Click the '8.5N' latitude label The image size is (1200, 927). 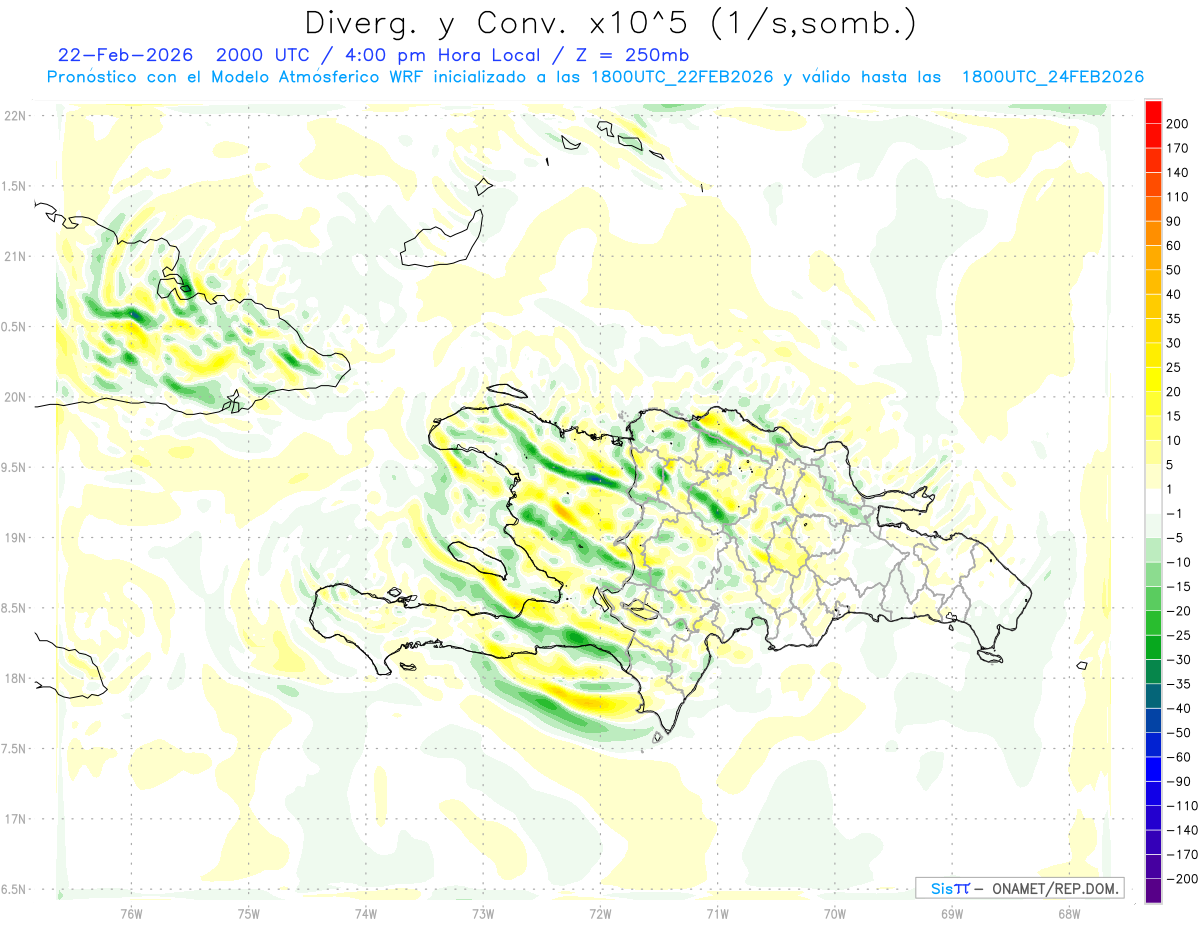click(x=14, y=608)
